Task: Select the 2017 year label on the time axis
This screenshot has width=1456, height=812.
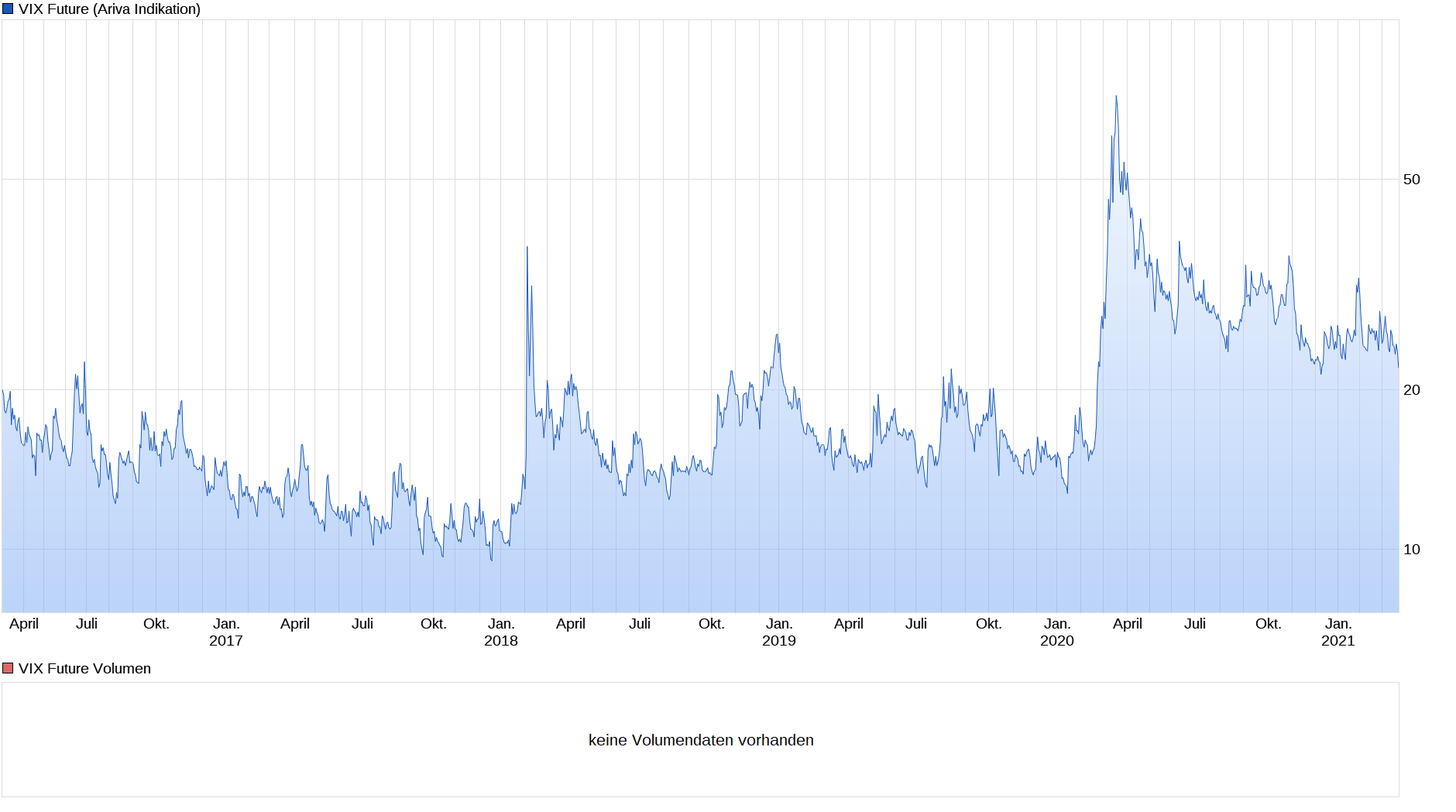Action: pos(226,641)
